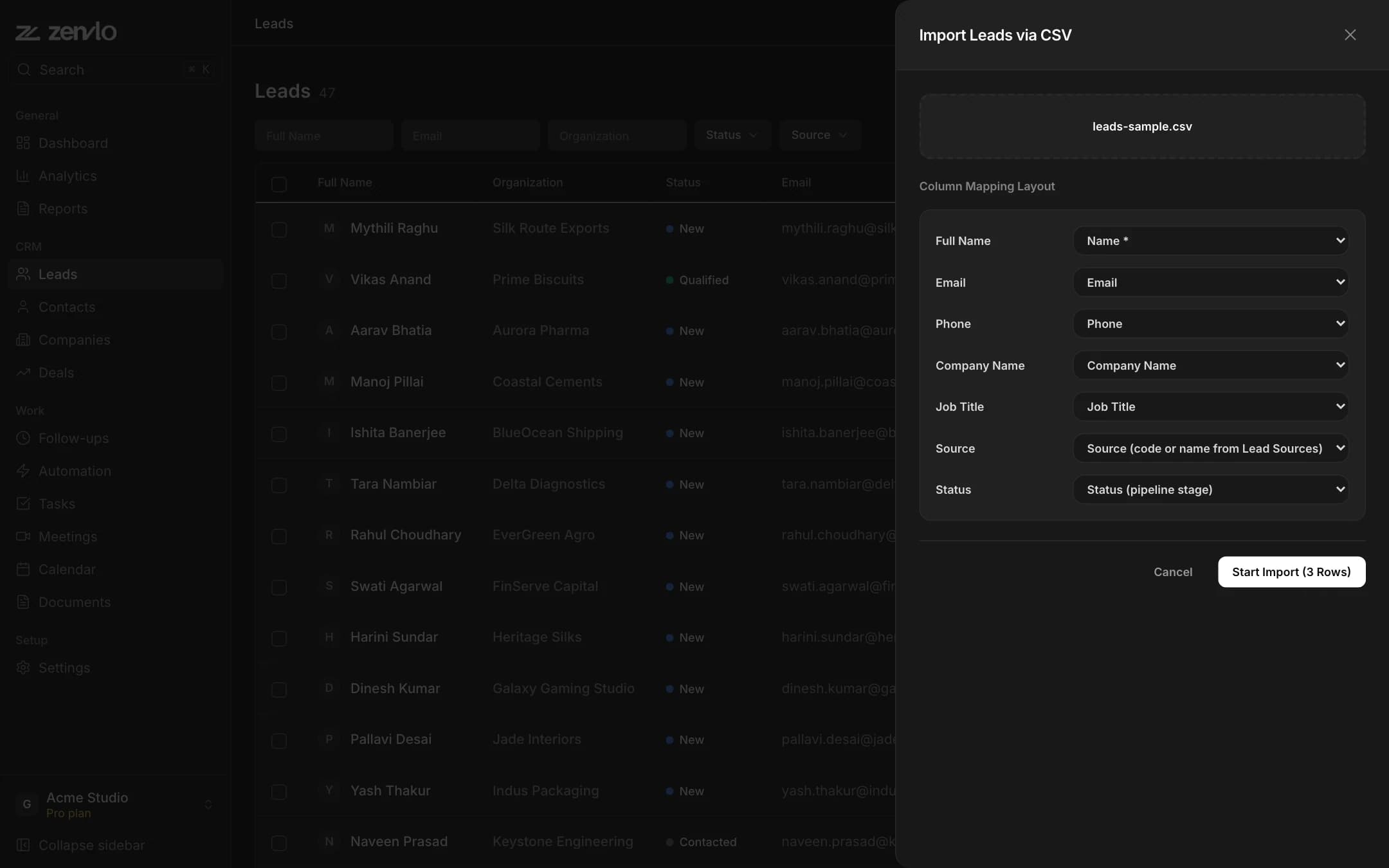Open the Acme Studio workspace switcher
The width and height of the screenshot is (1389, 868).
tap(114, 804)
